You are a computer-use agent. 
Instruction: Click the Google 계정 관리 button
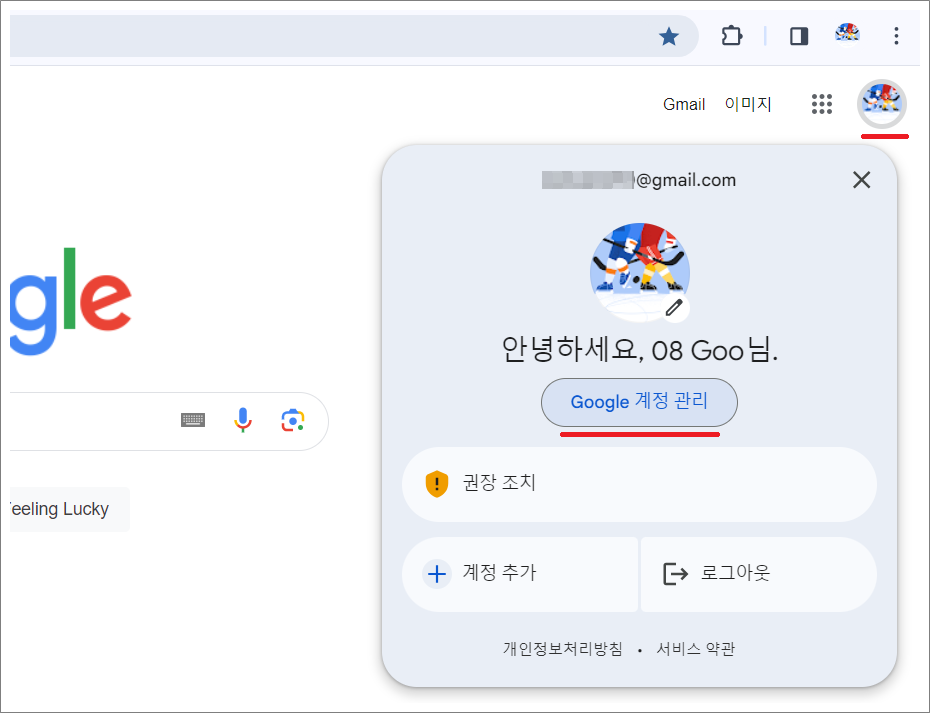click(639, 402)
